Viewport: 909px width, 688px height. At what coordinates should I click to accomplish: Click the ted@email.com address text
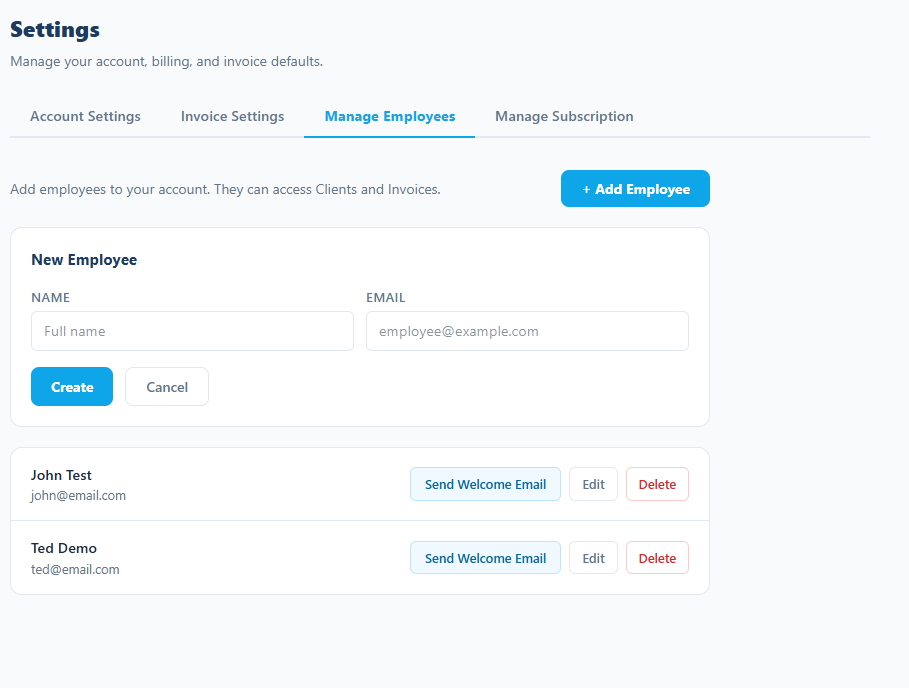(75, 569)
